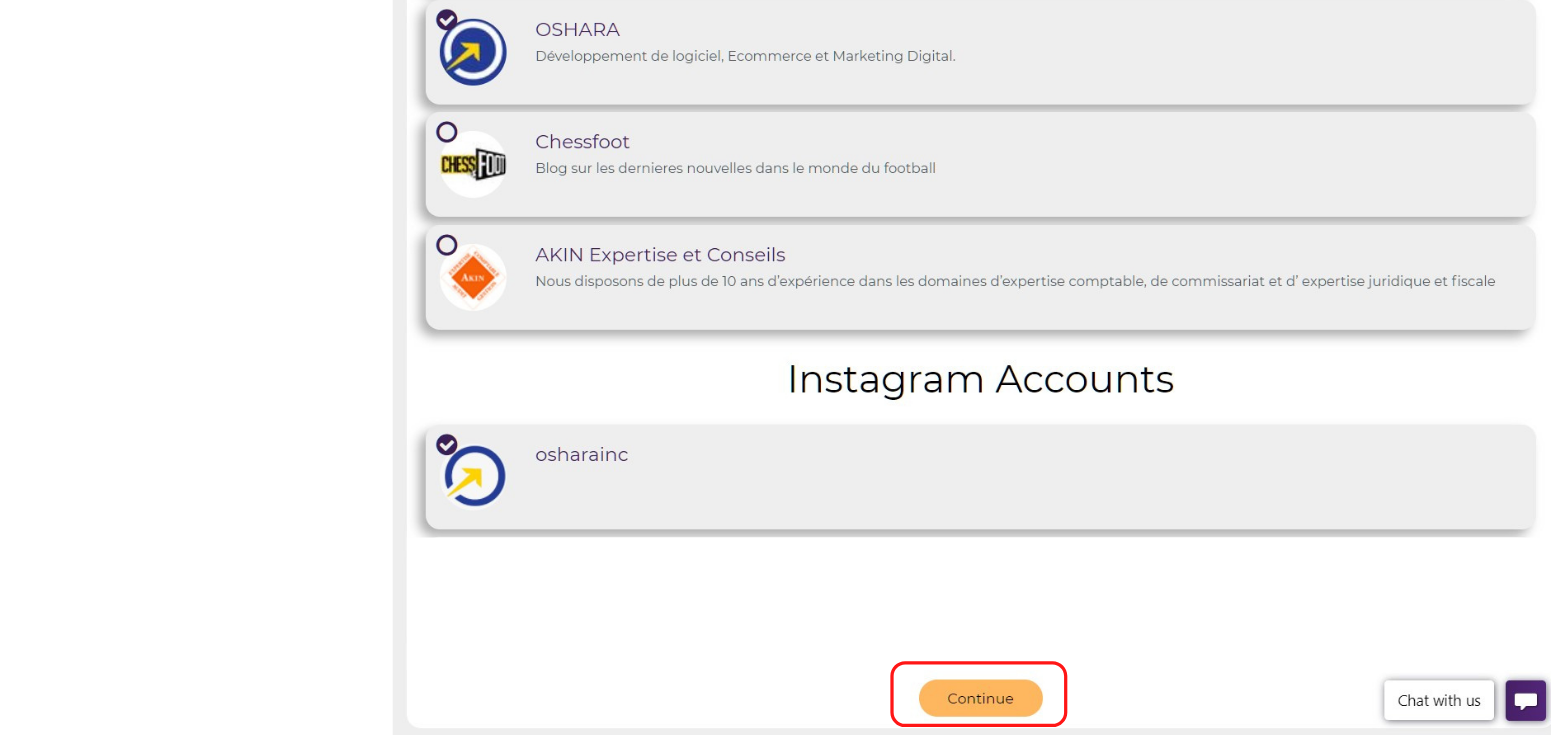
Task: Click the osharainc account card area
Action: click(980, 477)
